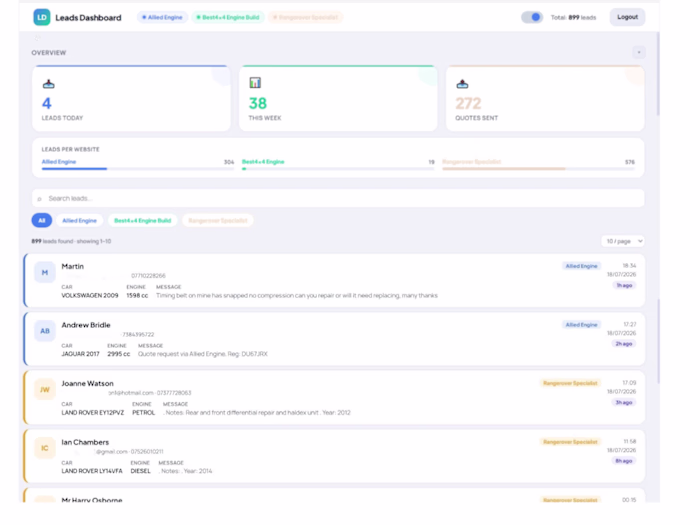This screenshot has width=700, height=525.
Task: Click the Mr Harry Osborne lead name
Action: [92, 500]
